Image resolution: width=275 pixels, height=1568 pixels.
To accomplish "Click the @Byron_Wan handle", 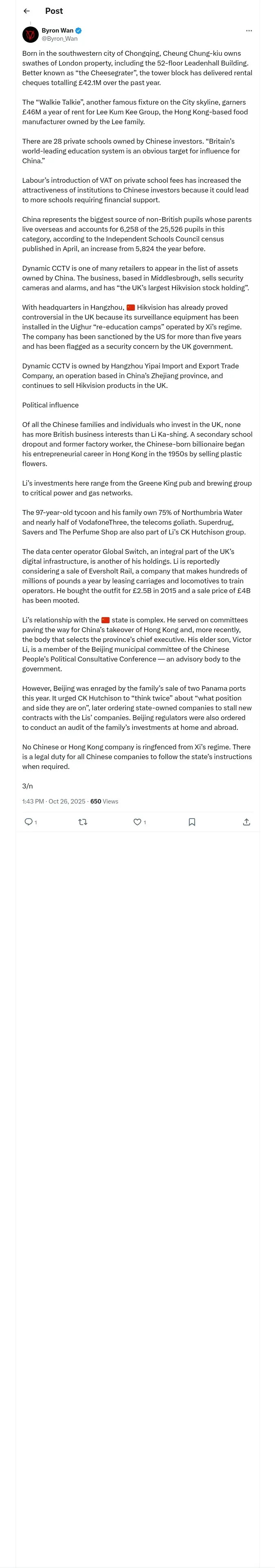I will click(60, 38).
